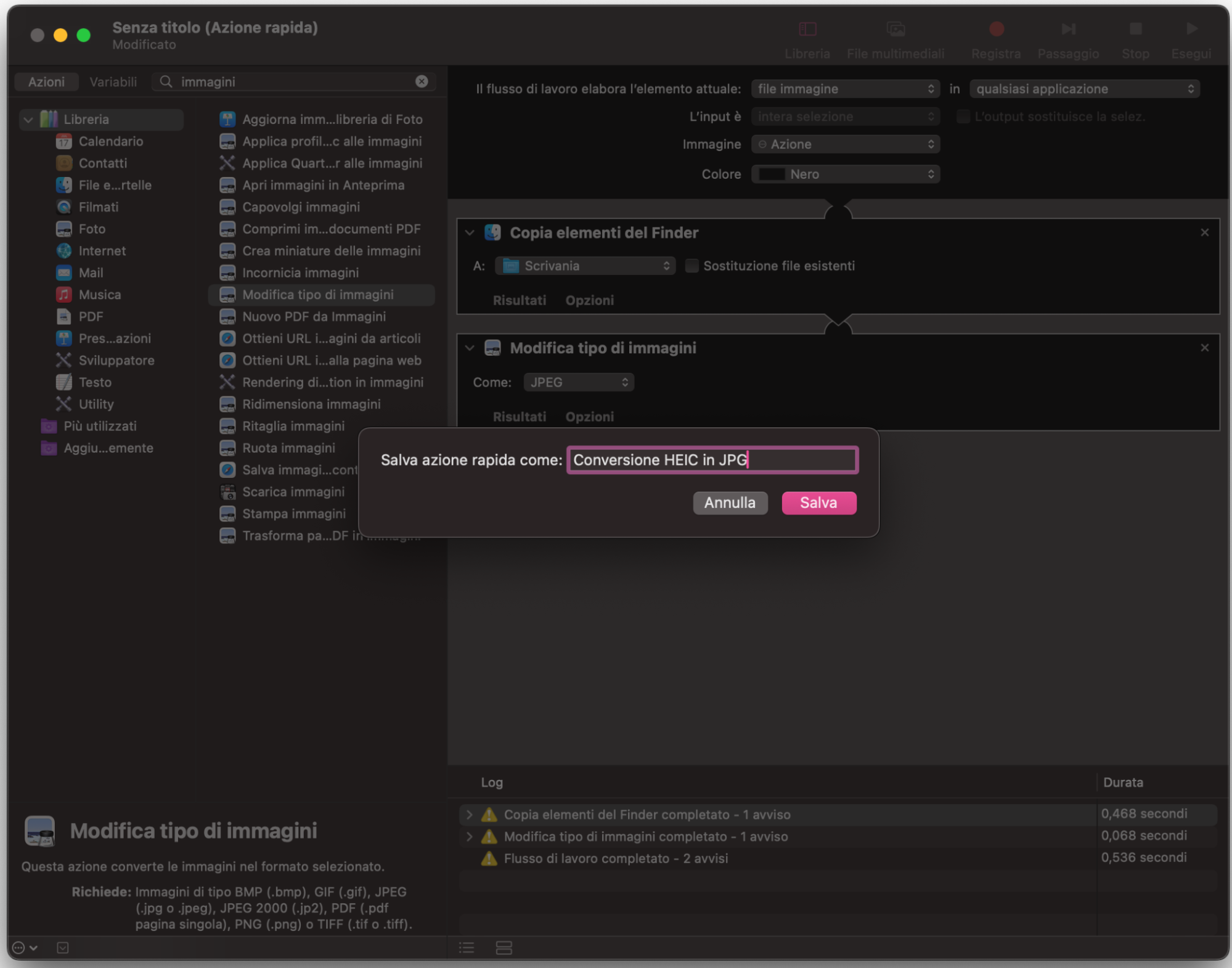Select the Flusso di lavoro completato log row
The image size is (1232, 968).
pos(838,858)
